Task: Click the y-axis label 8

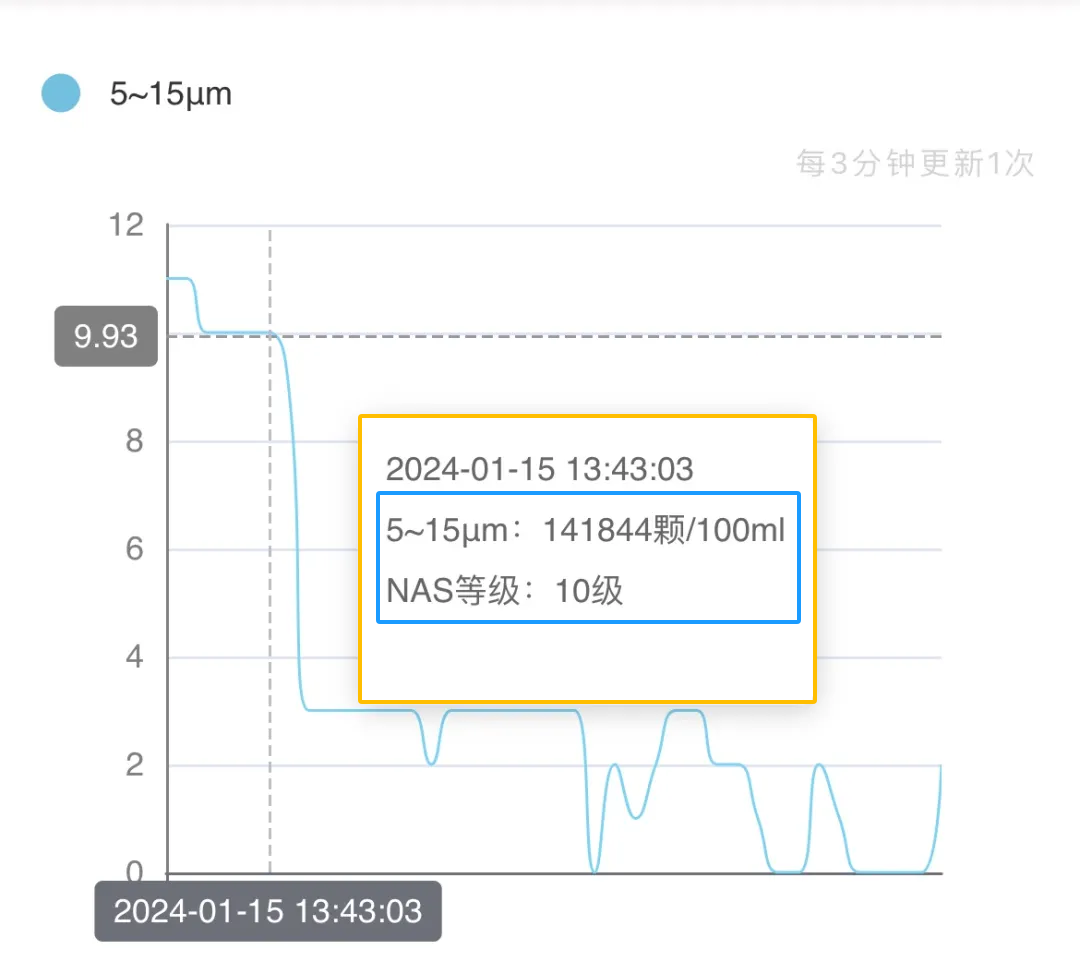Action: tap(134, 441)
